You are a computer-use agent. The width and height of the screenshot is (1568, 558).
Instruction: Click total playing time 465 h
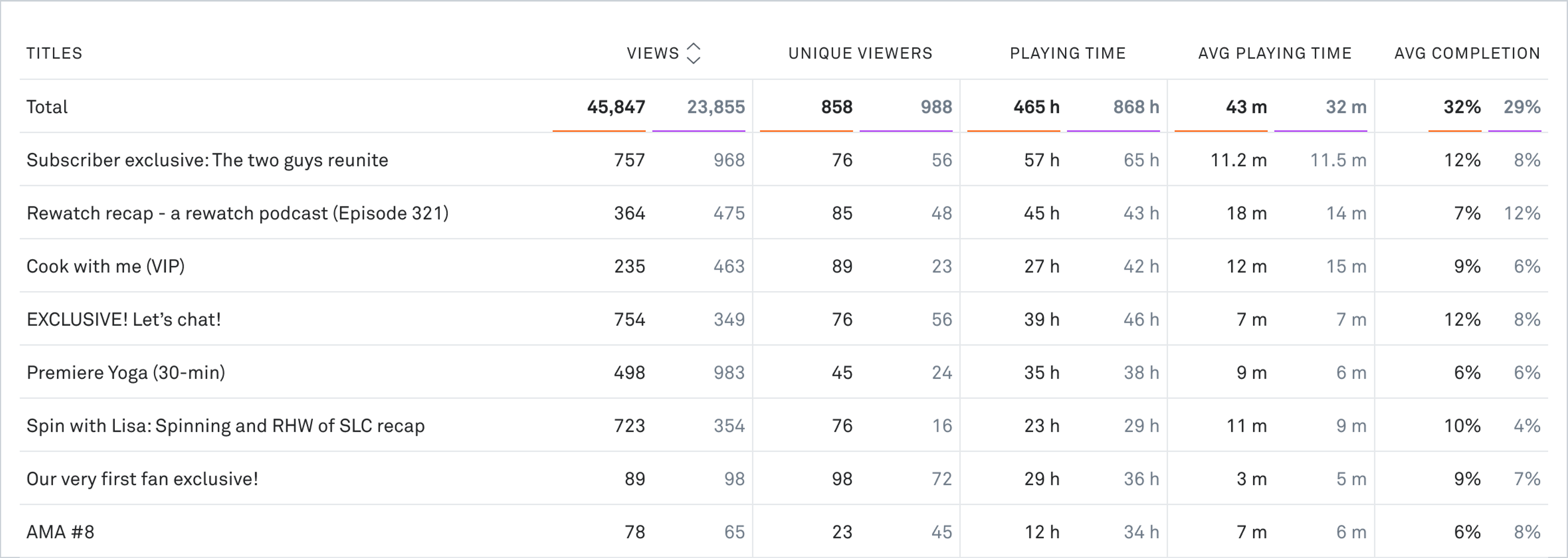[x=1036, y=107]
